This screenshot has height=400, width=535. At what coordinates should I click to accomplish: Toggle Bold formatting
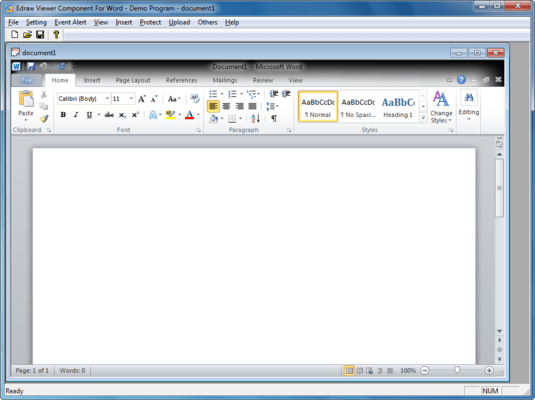(63, 115)
